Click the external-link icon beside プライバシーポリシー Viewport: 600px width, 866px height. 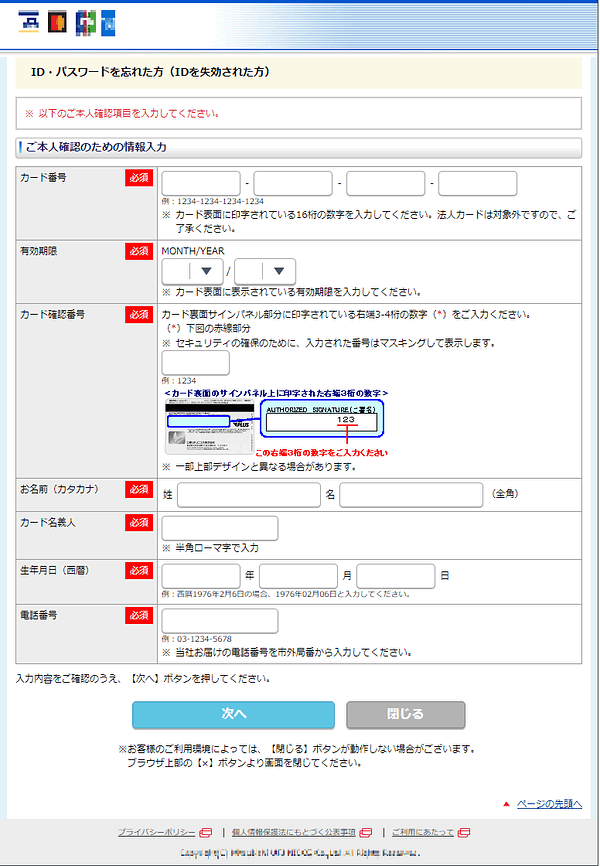[206, 832]
